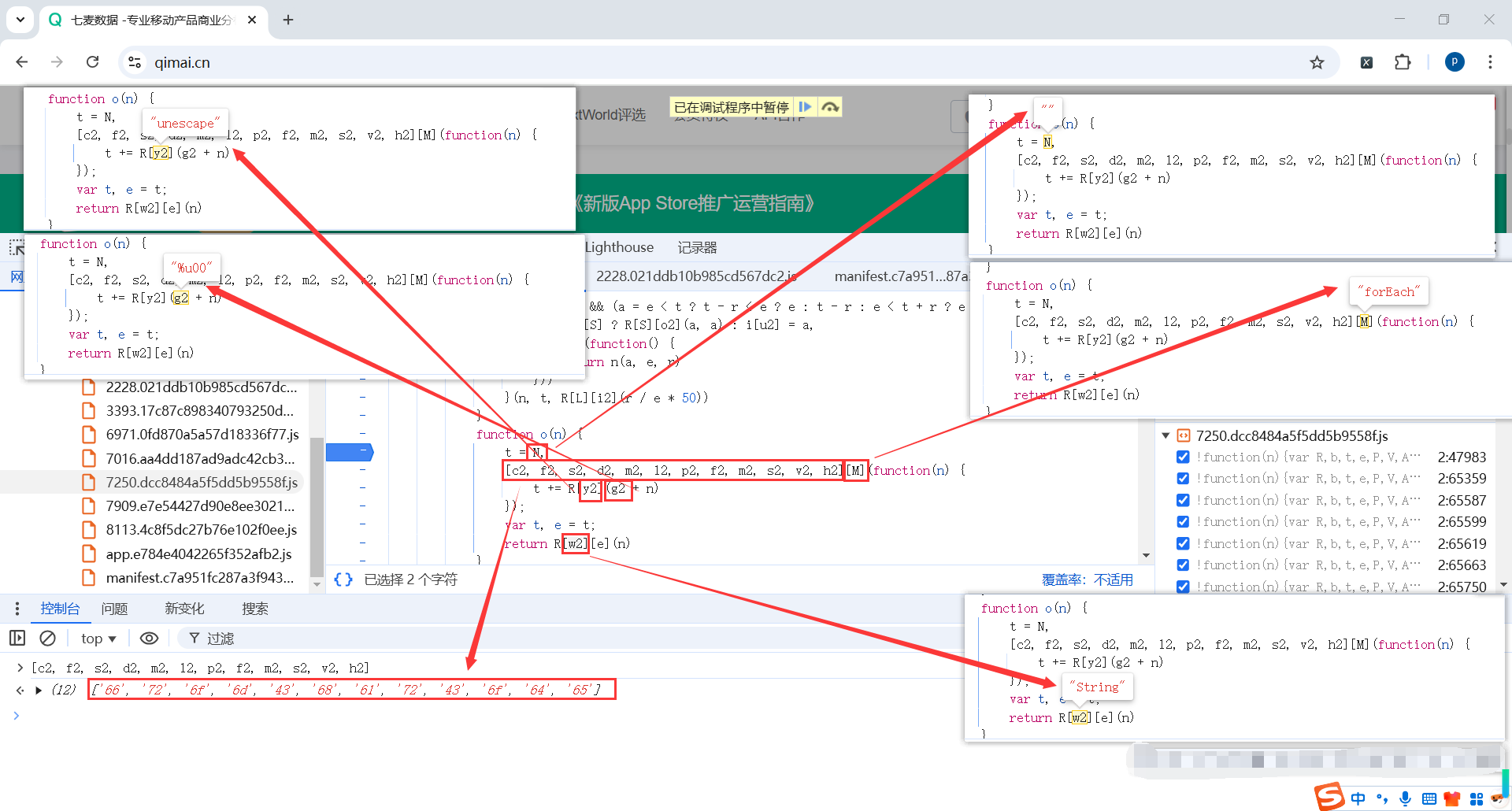Open 6971.0fd870a5a57d18336f77.js in file tree

[202, 435]
